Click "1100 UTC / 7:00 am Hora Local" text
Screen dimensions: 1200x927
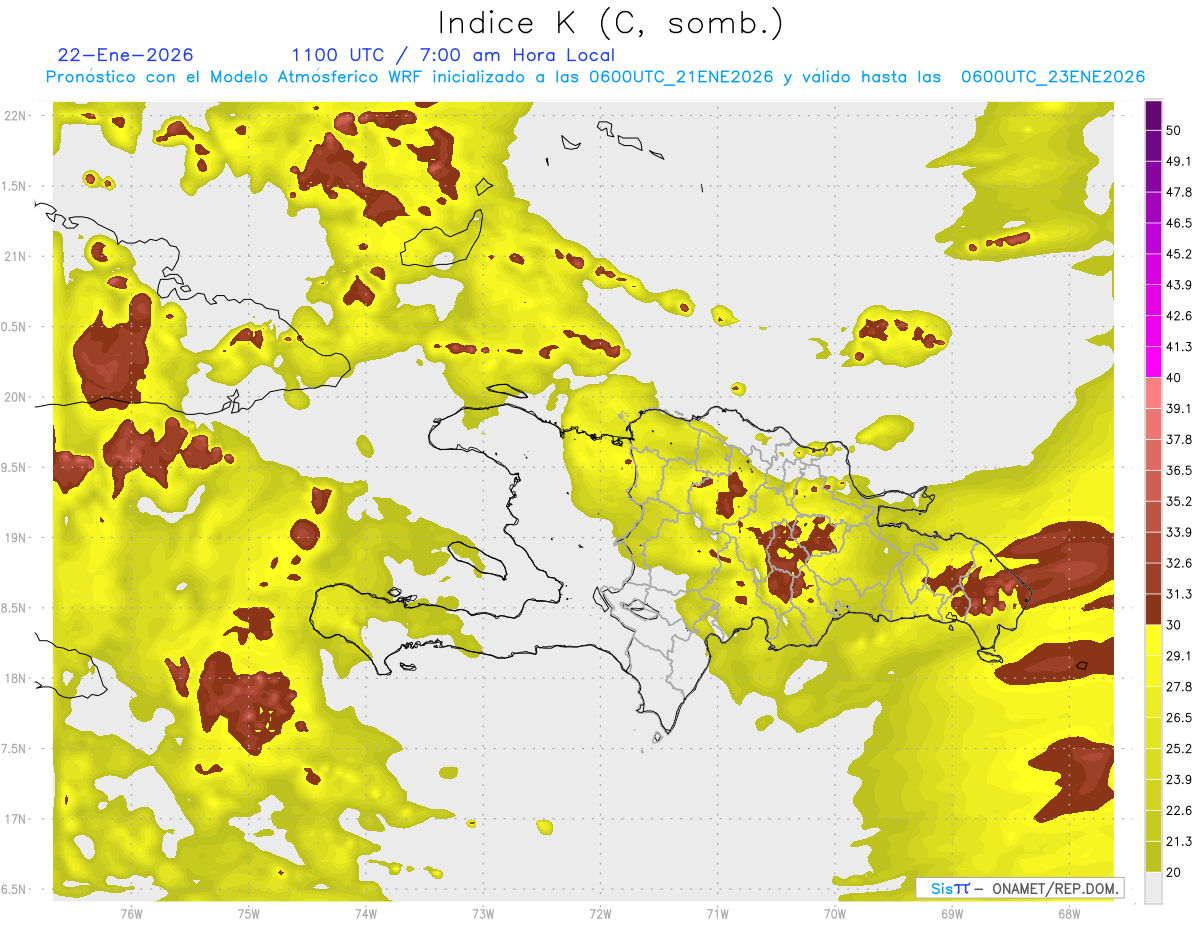pos(453,55)
